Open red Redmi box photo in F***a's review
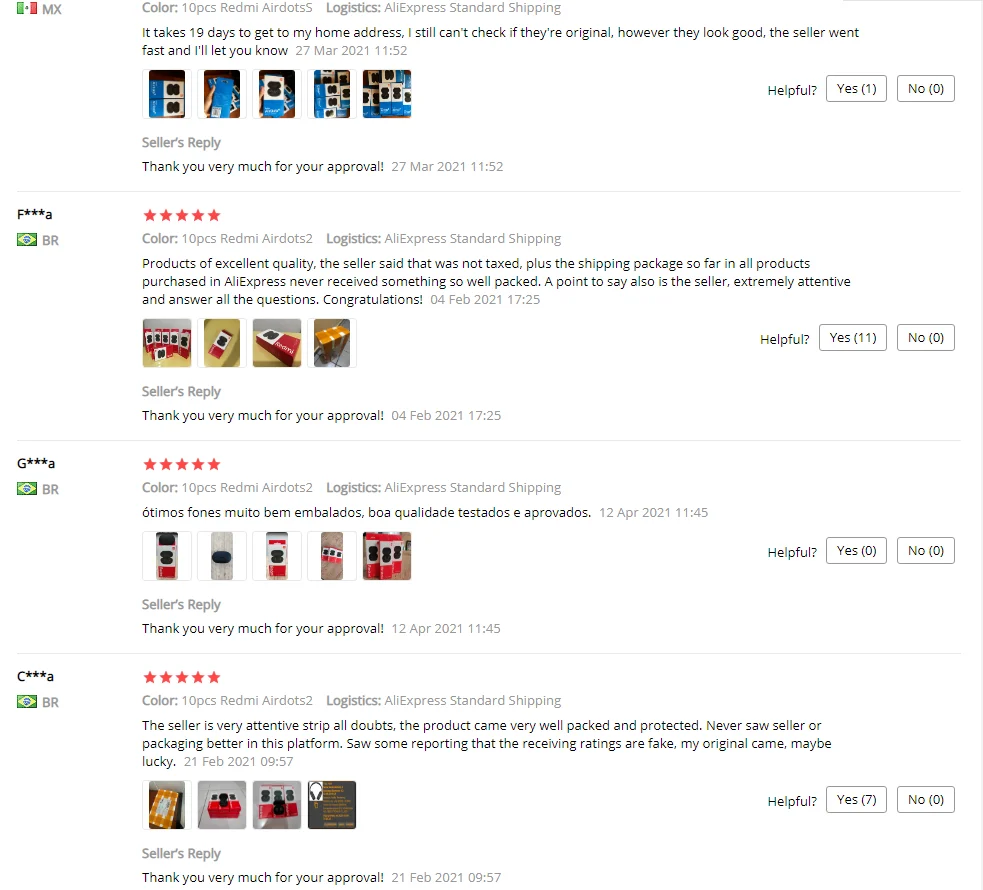Viewport: 983px width, 890px height. pyautogui.click(x=276, y=343)
